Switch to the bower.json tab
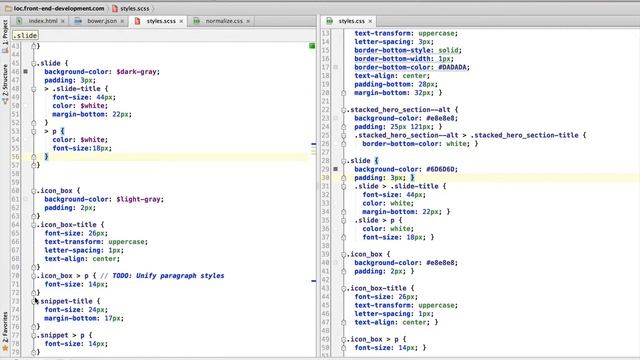The height and width of the screenshot is (360, 640). 102,21
